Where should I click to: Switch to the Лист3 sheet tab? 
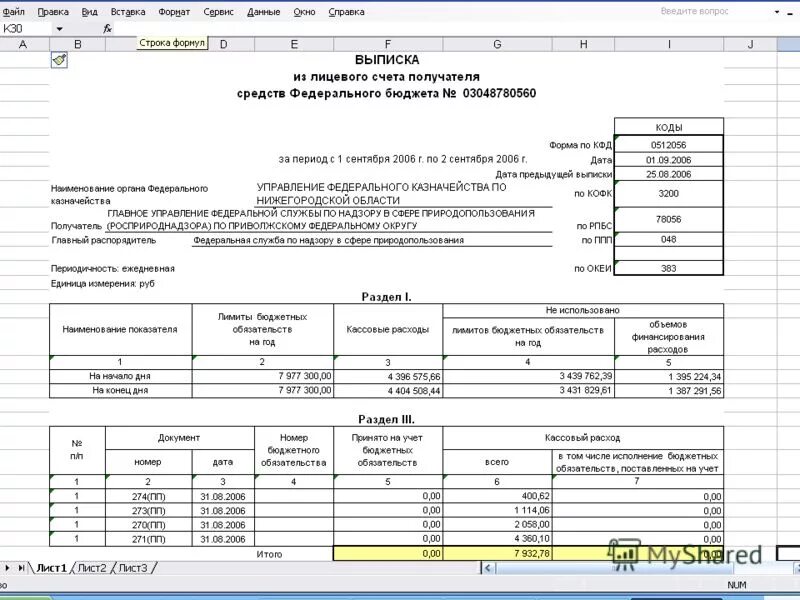tap(133, 568)
